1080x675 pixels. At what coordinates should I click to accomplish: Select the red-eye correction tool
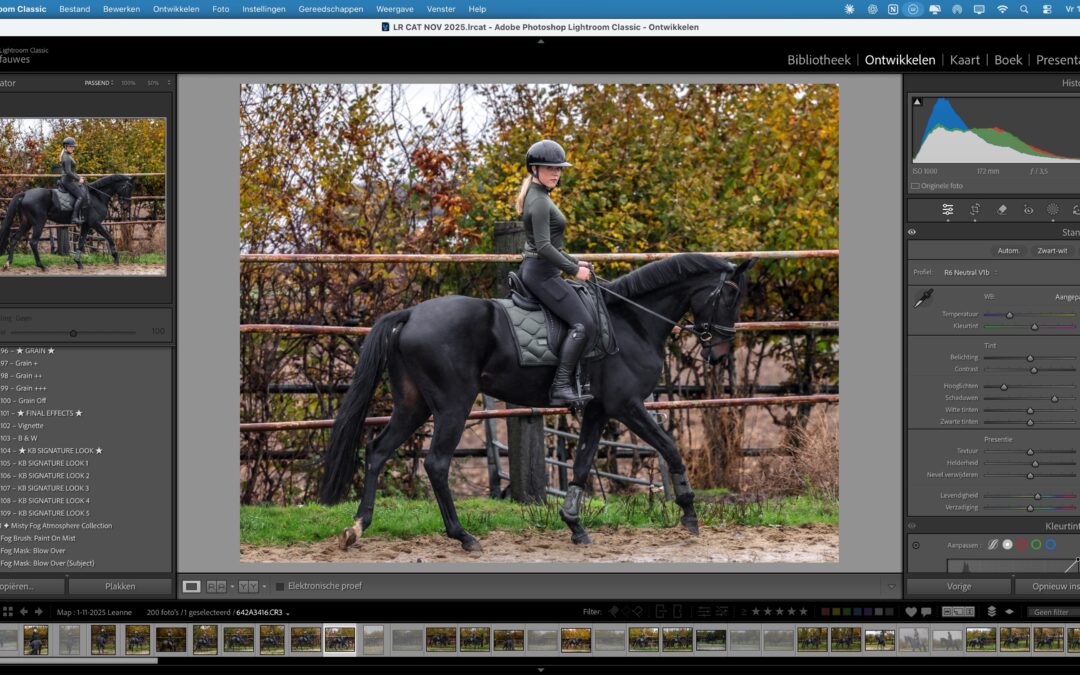coord(1028,209)
